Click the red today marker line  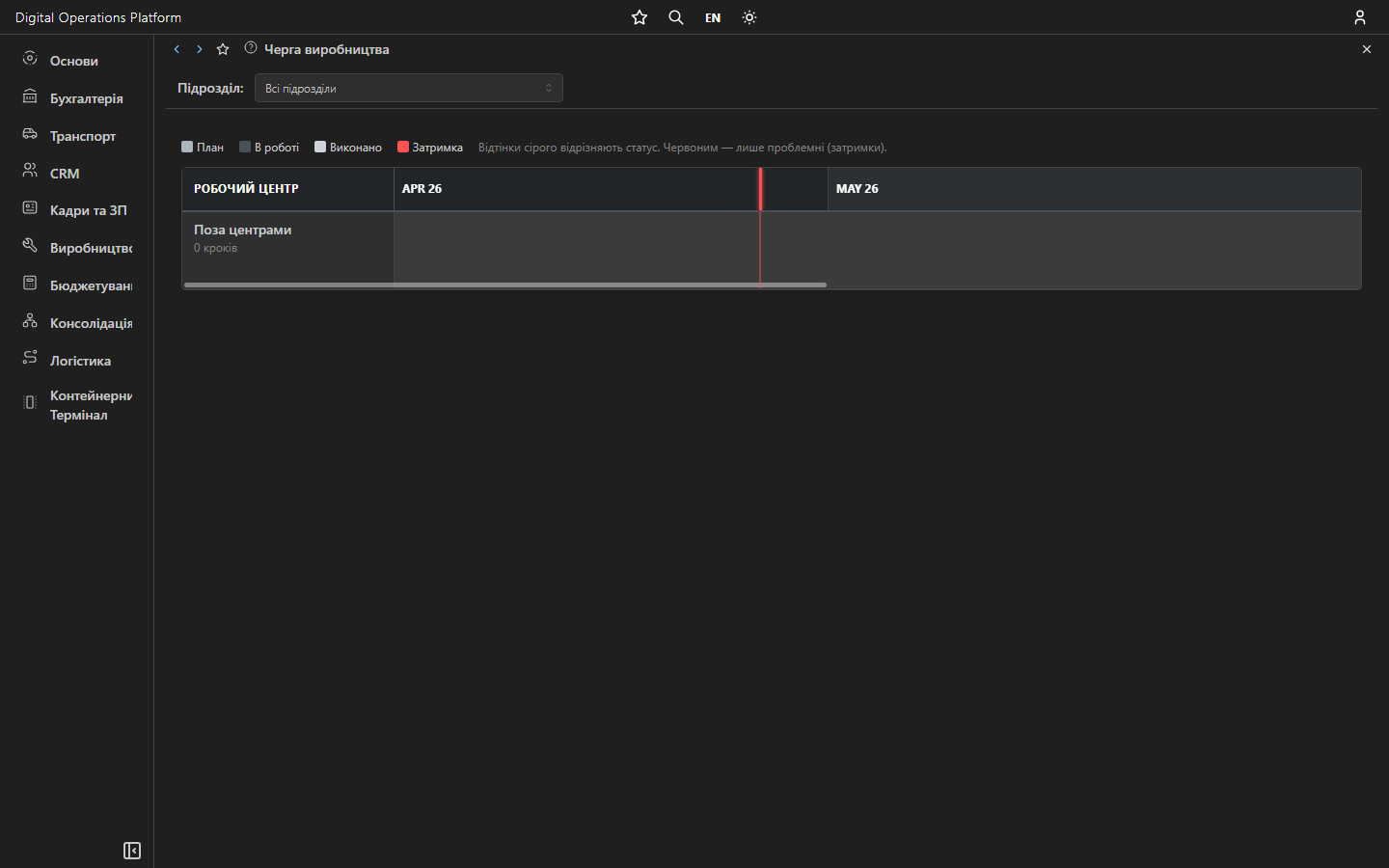tap(760, 228)
